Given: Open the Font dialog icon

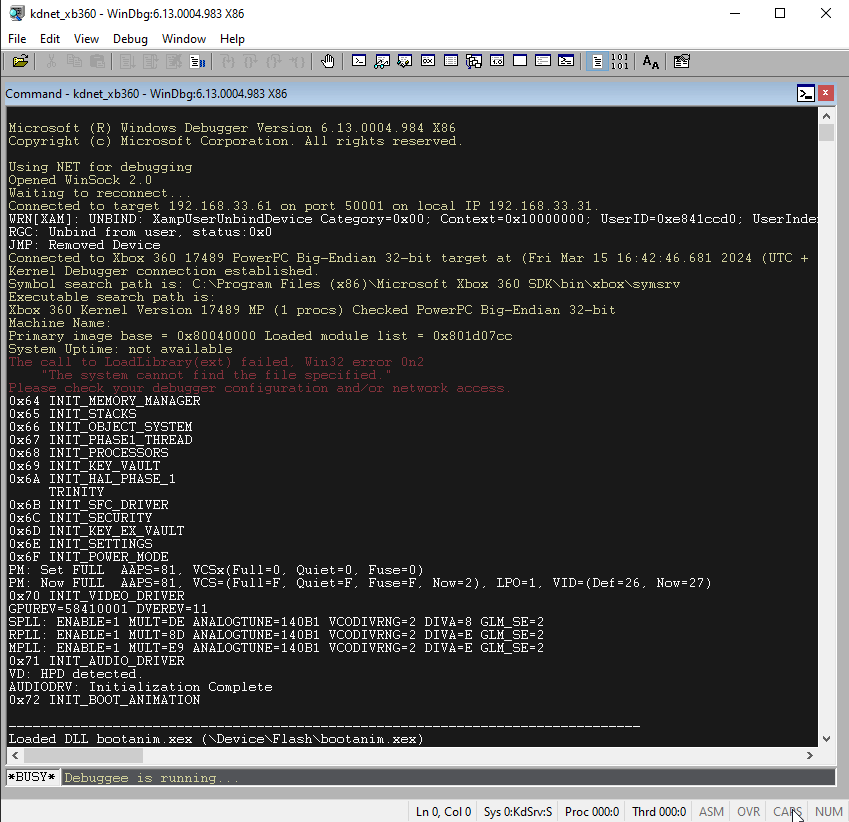Looking at the screenshot, I should [x=650, y=62].
